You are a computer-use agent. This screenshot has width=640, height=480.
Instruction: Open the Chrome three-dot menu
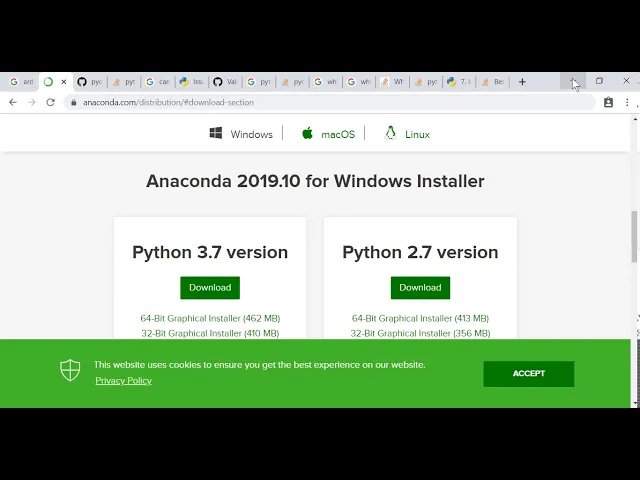pos(627,102)
